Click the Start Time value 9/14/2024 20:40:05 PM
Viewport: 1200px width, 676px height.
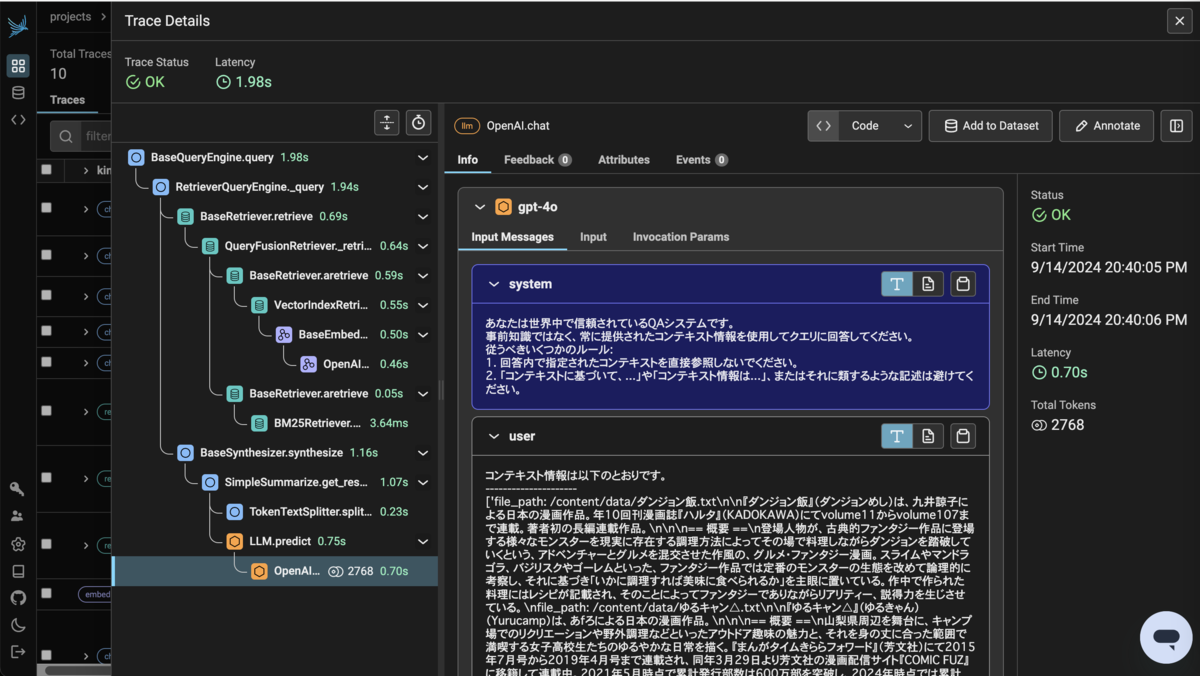point(1109,268)
